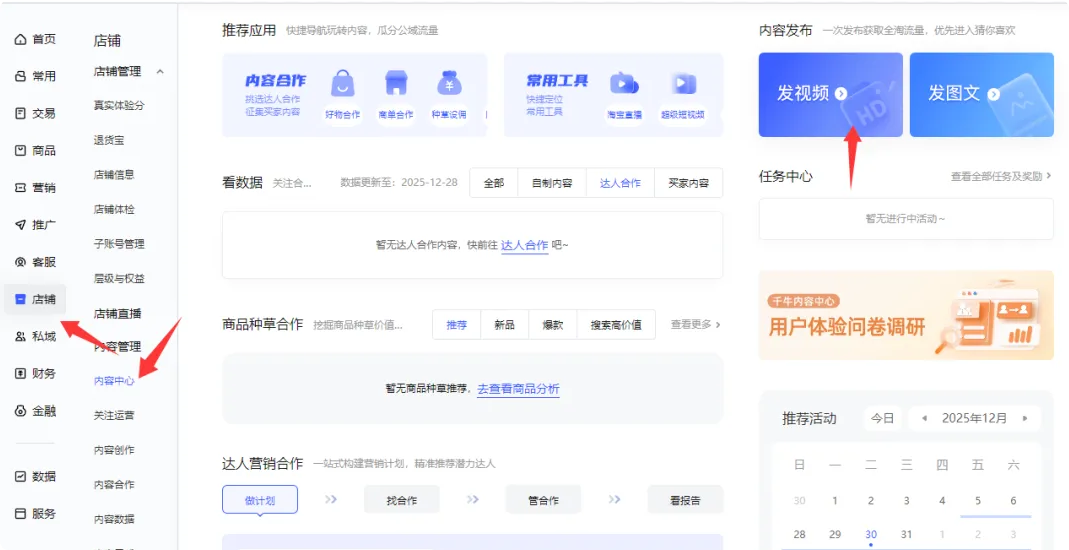Viewport: 1069px width, 550px height.
Task: Open 种草设佣 money bag icon
Action: point(449,83)
